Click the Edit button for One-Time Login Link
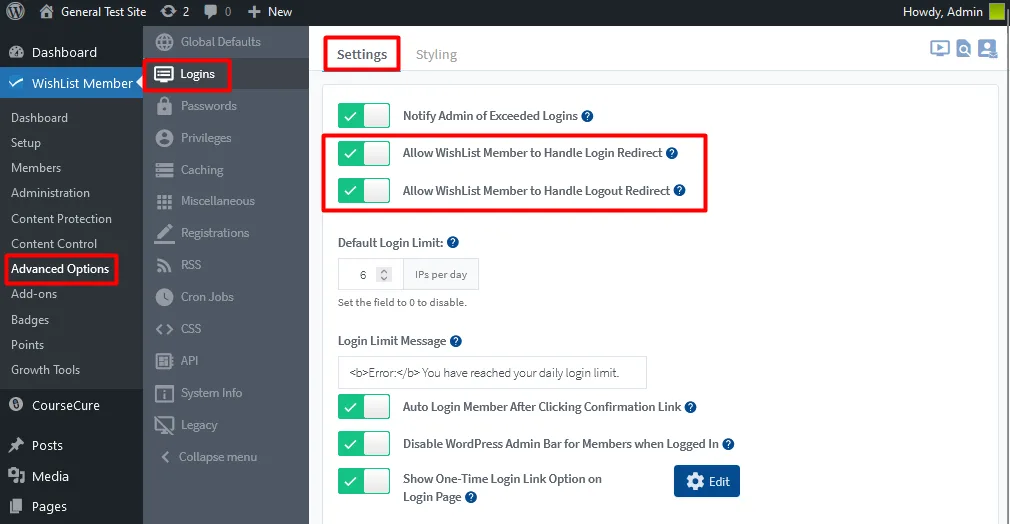1010x524 pixels. pyautogui.click(x=707, y=481)
